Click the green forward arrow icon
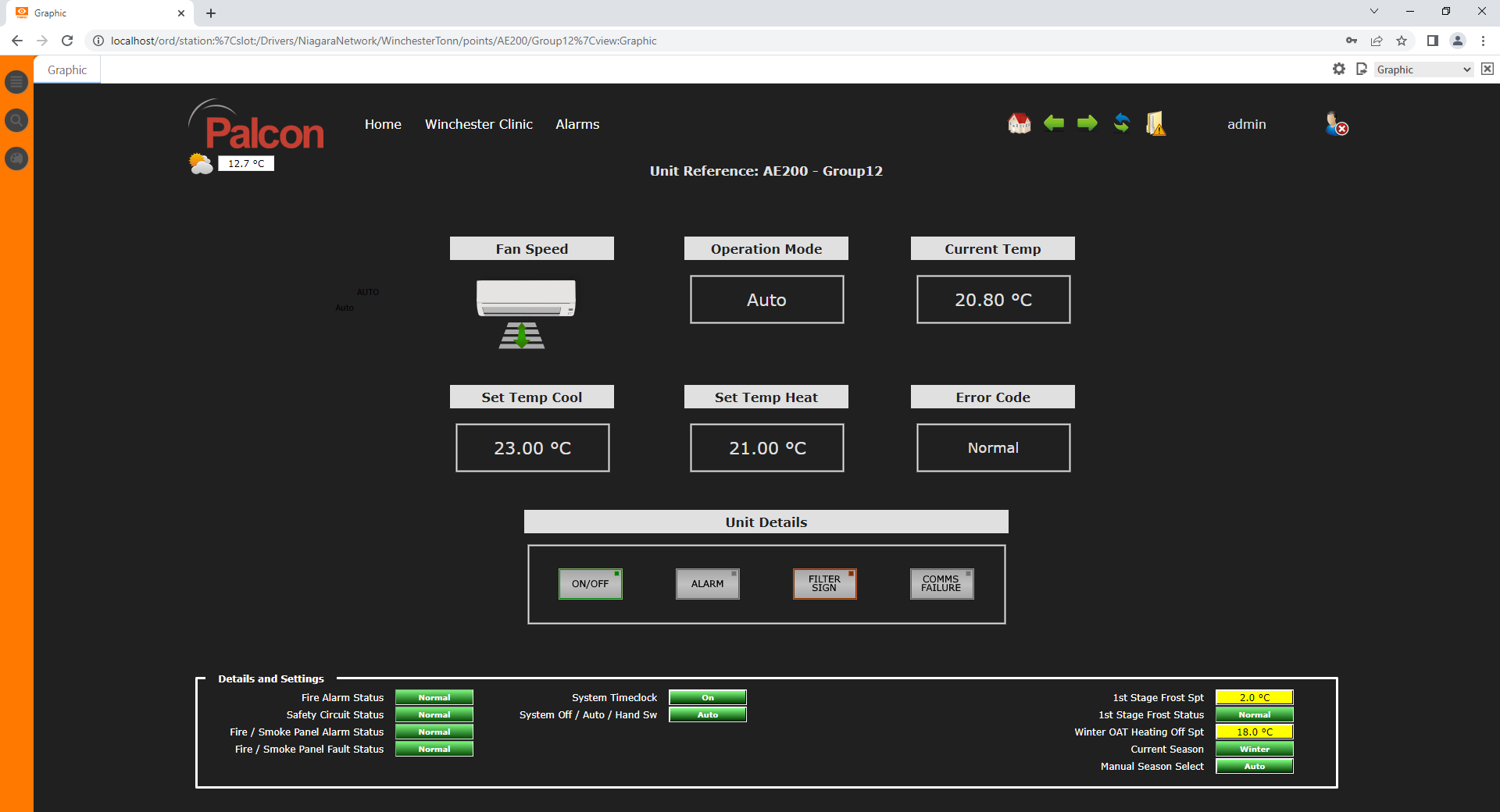Screen dimensions: 1500x812 pyautogui.click(x=1087, y=123)
